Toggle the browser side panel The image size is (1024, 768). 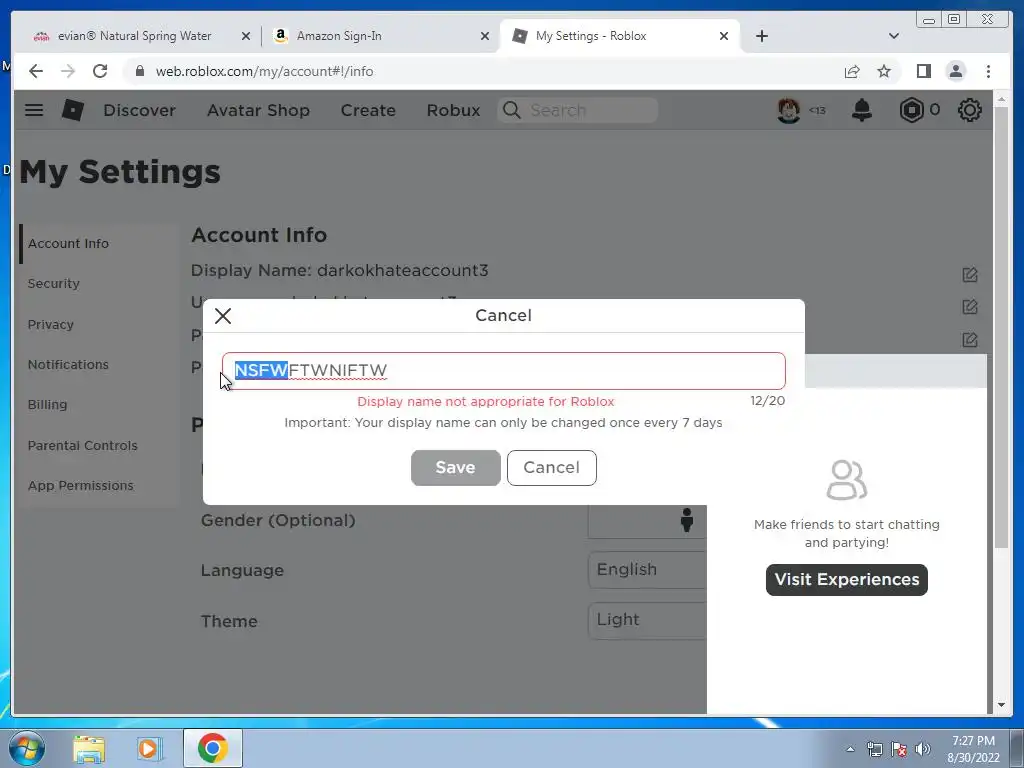pyautogui.click(x=923, y=71)
